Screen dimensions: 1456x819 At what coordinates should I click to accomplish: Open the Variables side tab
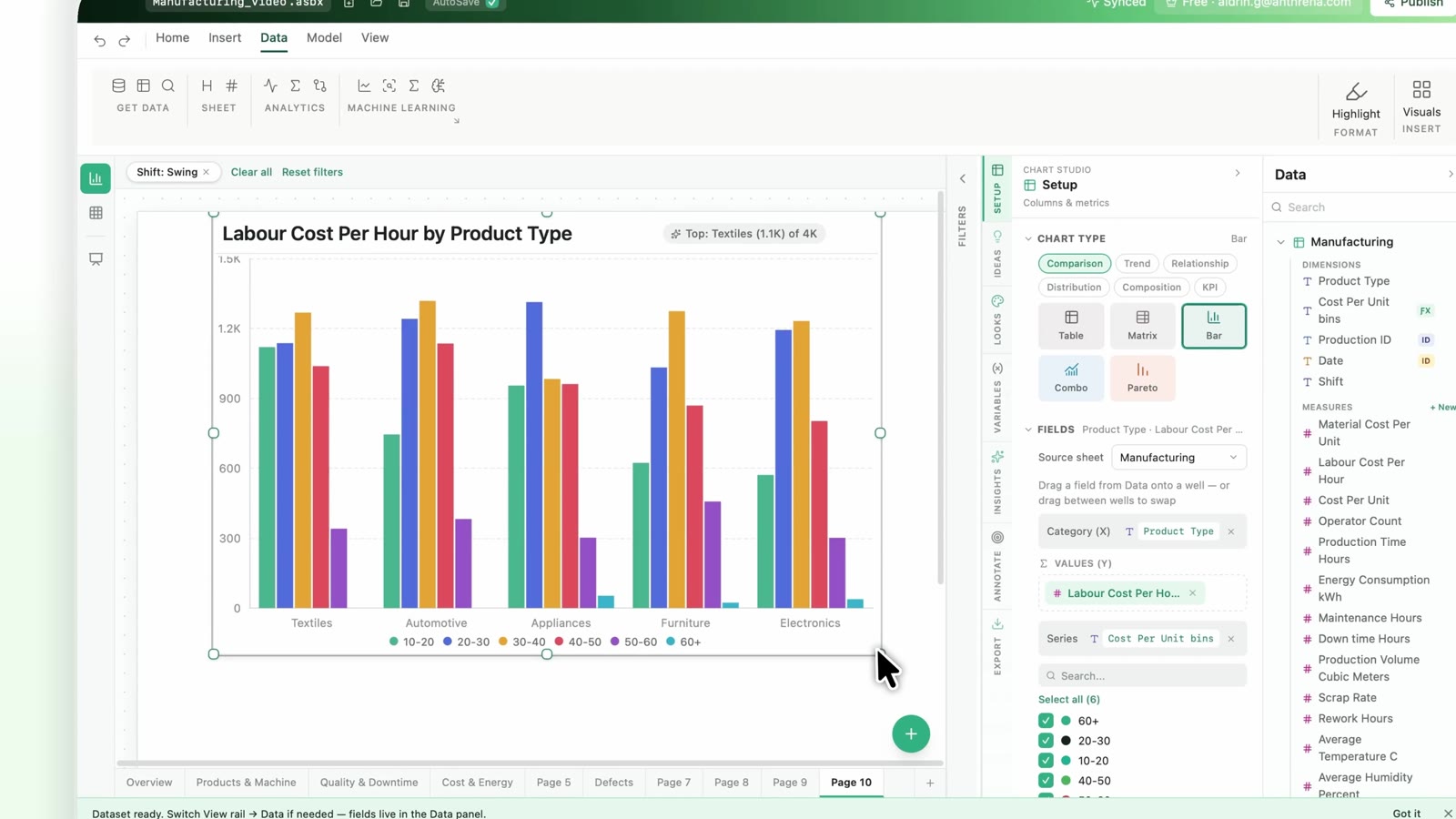click(997, 397)
